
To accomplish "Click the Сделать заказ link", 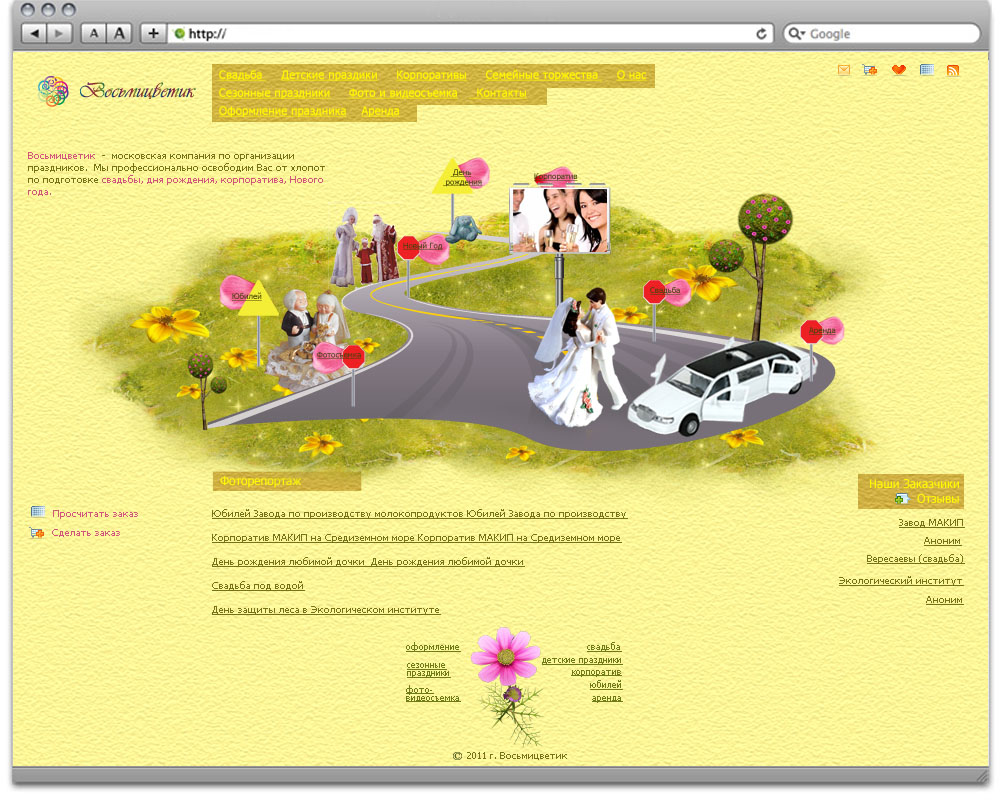I will point(86,533).
